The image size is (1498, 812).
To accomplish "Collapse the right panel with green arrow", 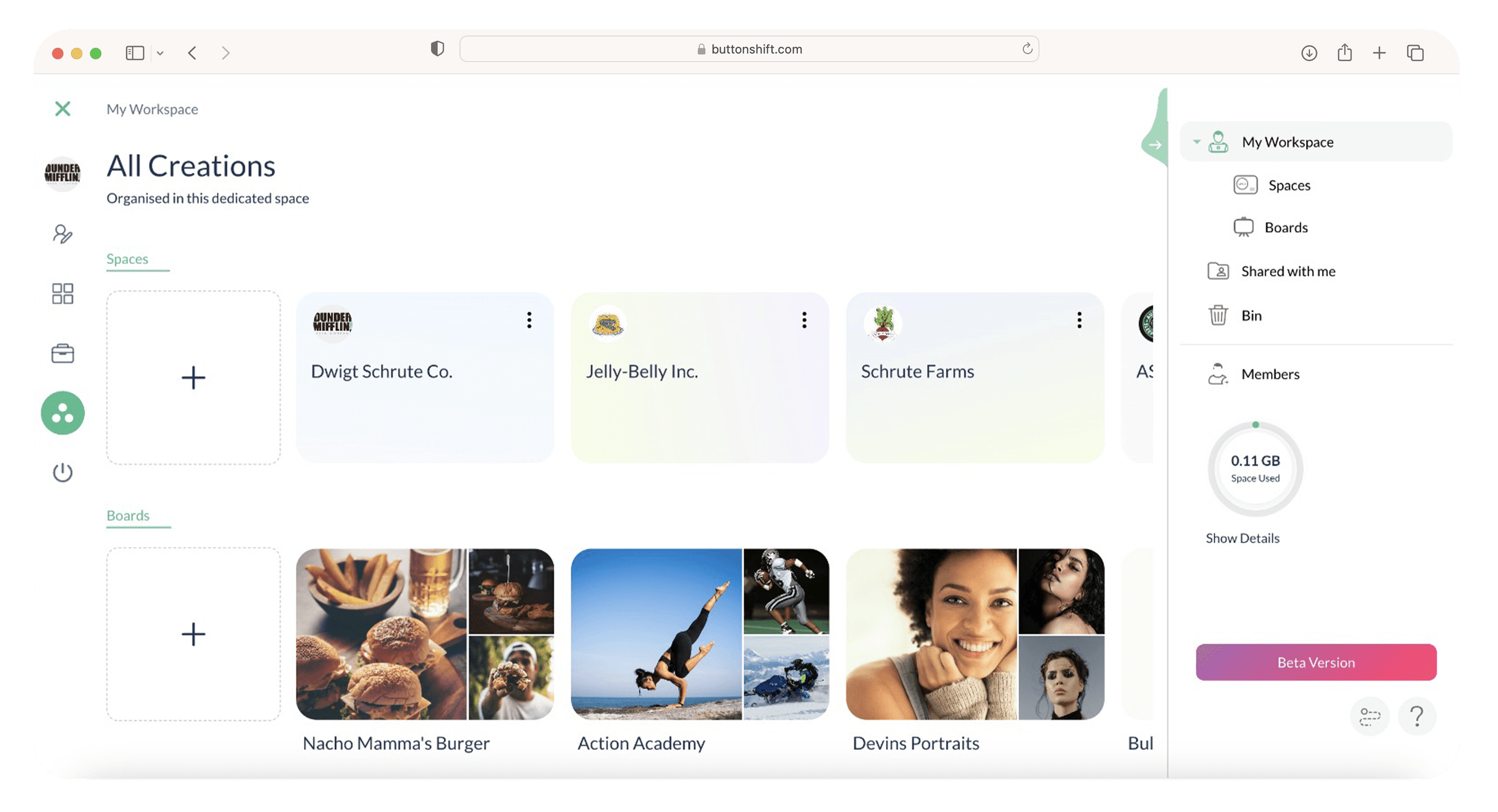I will (1156, 145).
